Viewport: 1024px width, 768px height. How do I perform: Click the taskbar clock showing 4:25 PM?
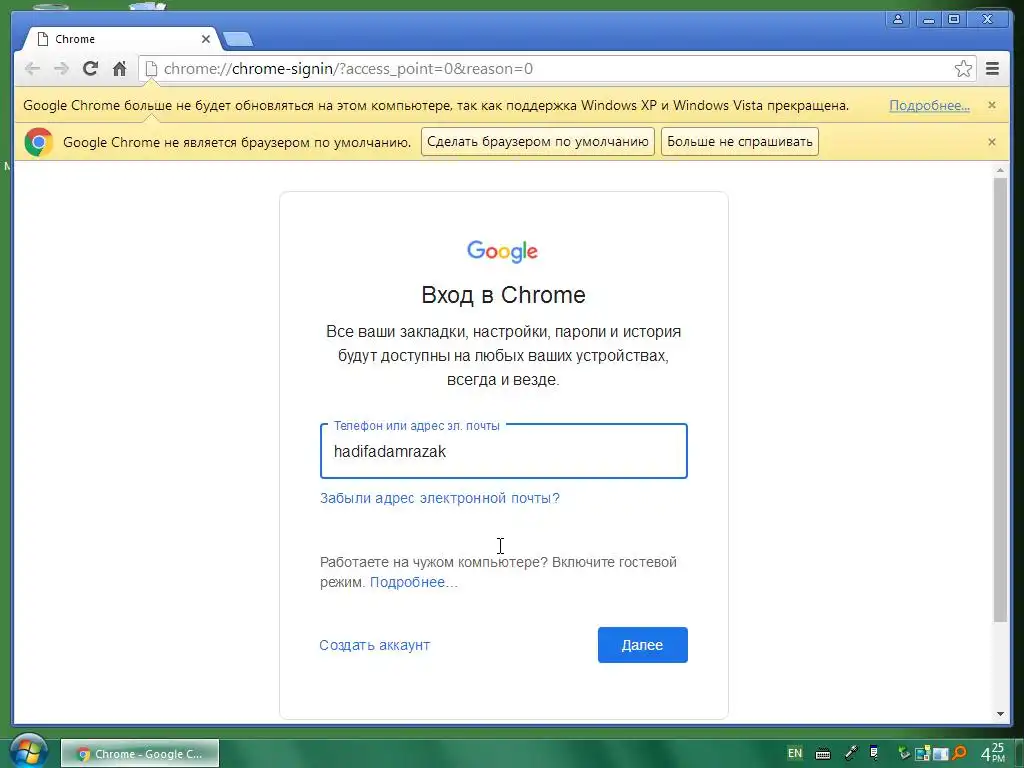click(993, 752)
